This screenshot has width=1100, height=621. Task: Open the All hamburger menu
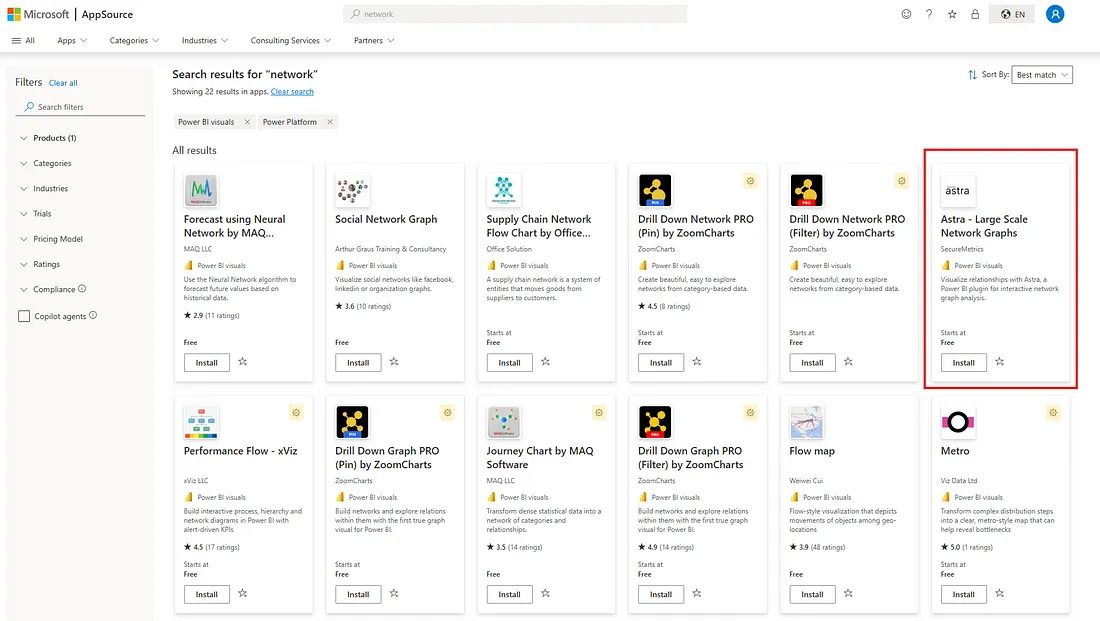[x=23, y=41]
